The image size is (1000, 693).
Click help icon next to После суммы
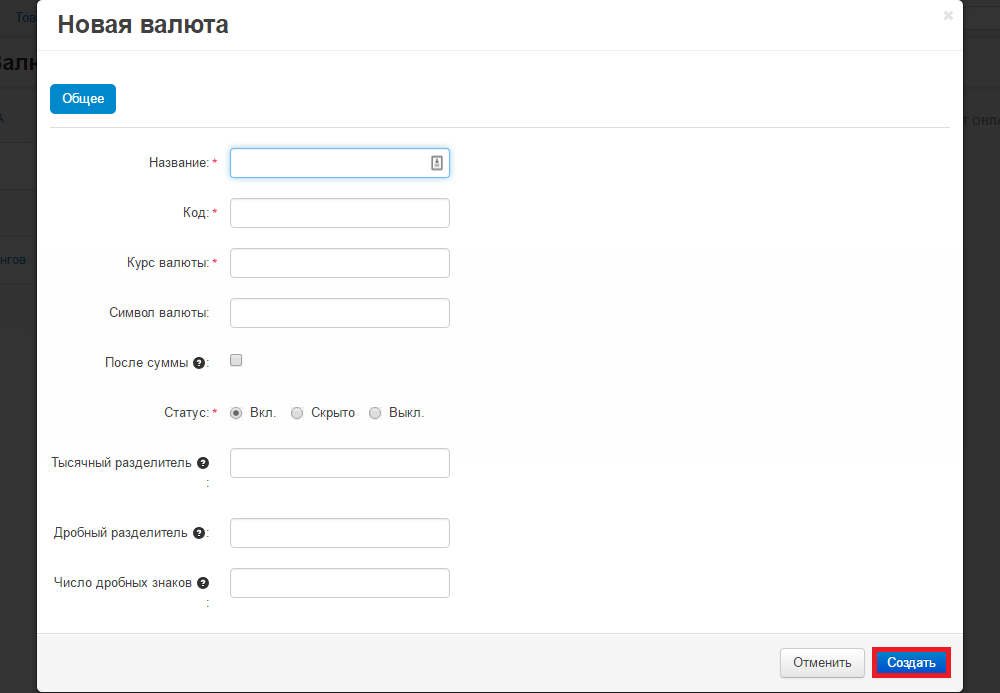point(199,363)
